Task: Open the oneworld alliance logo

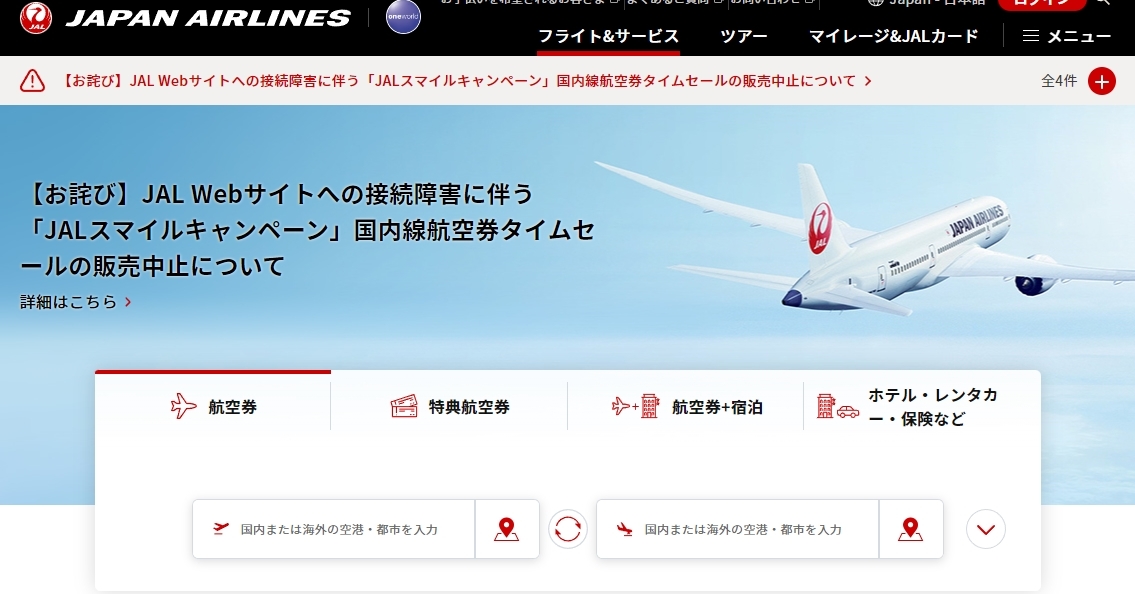Action: [403, 17]
